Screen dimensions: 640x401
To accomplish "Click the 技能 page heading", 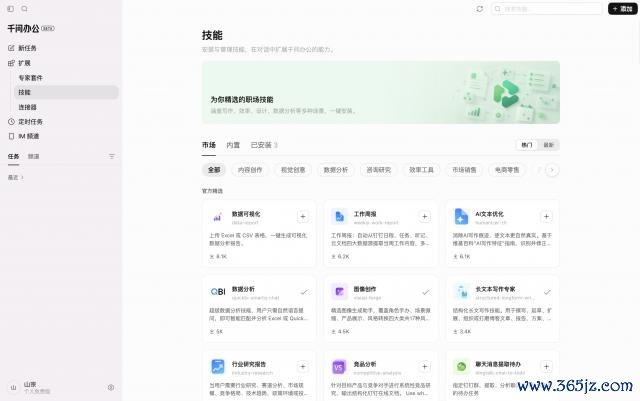I will coord(212,35).
